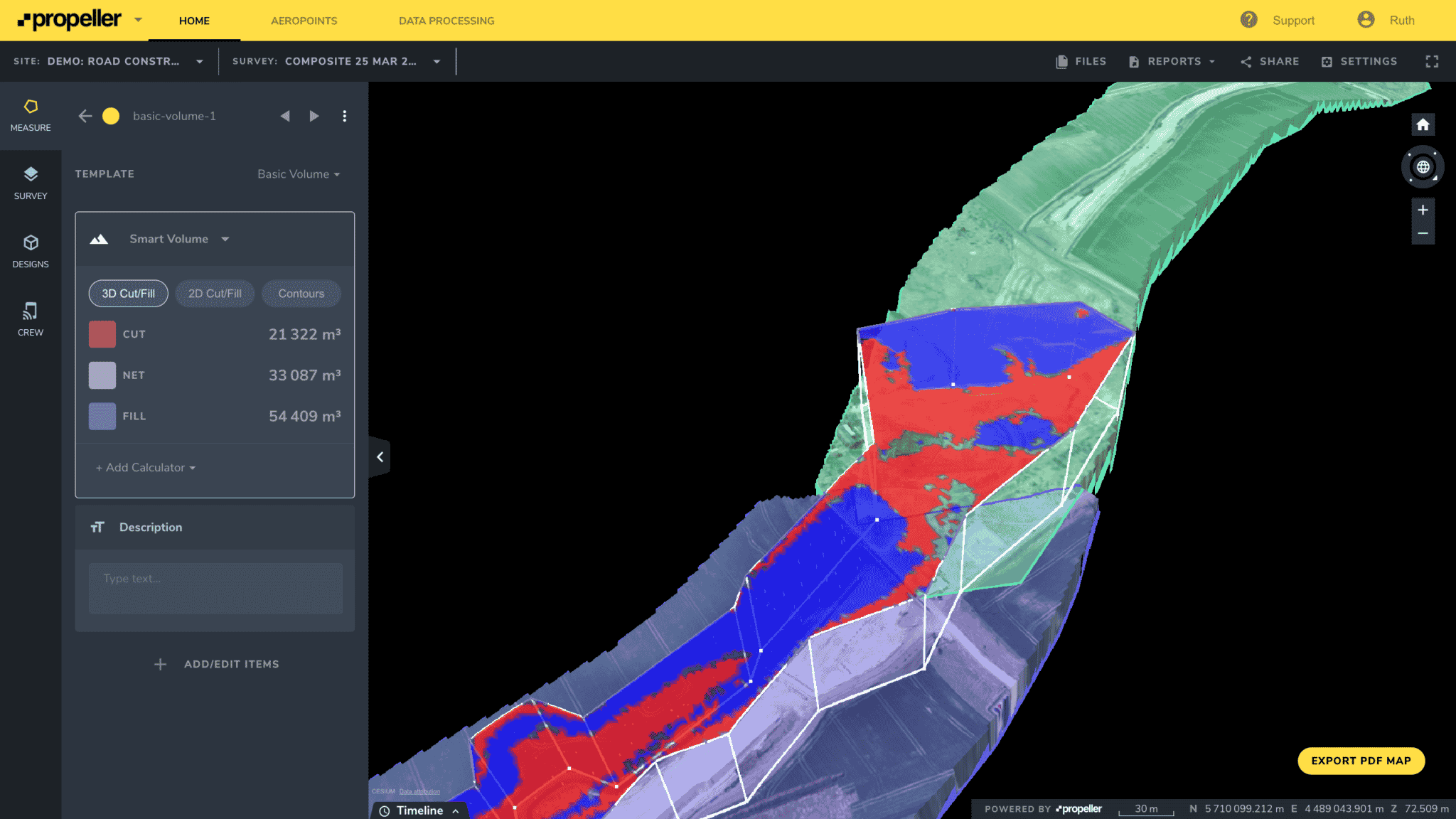Click the red Cut color swatch
The image size is (1456, 819).
click(x=102, y=334)
